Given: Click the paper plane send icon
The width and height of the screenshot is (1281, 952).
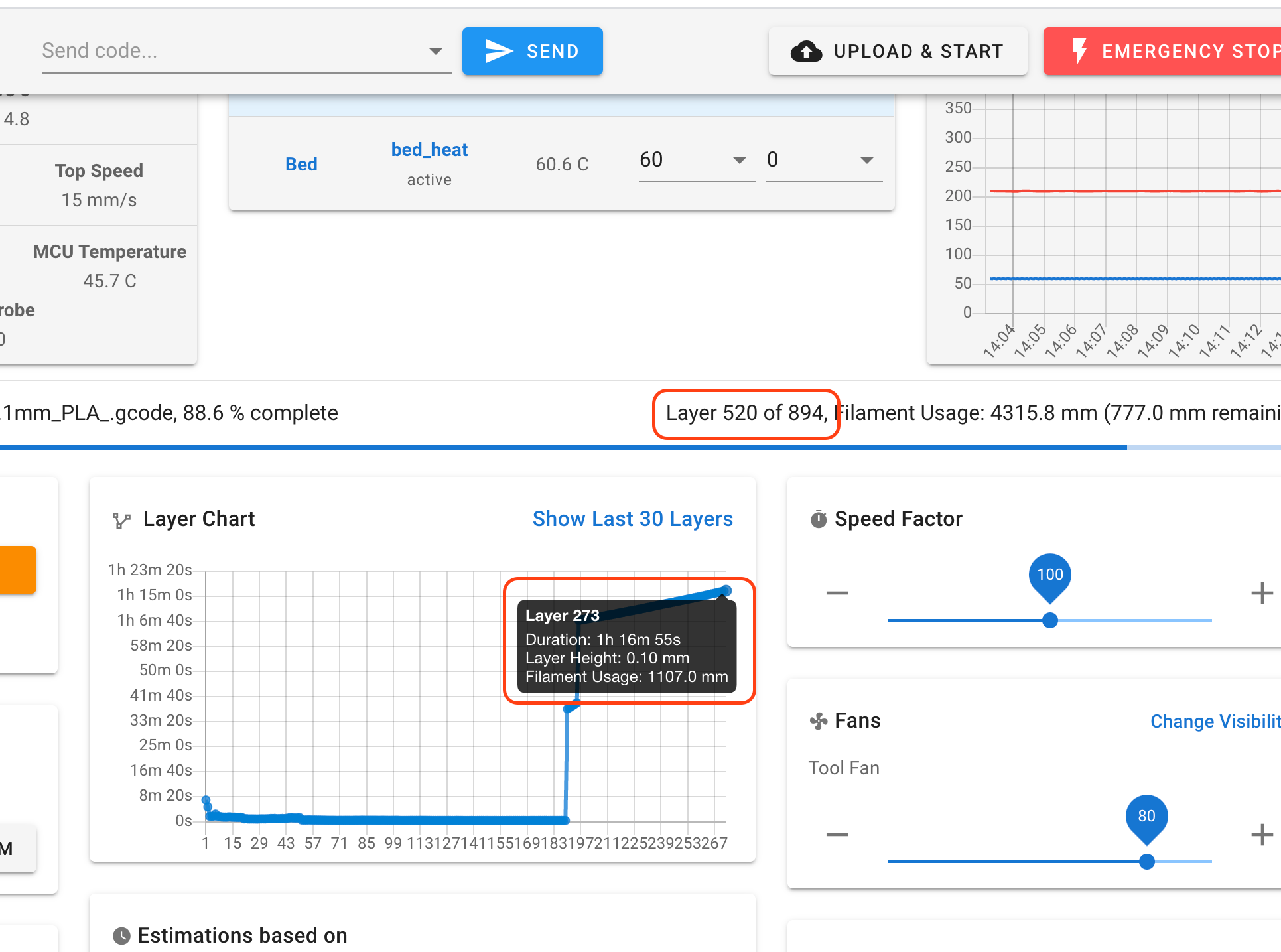Looking at the screenshot, I should (x=499, y=51).
